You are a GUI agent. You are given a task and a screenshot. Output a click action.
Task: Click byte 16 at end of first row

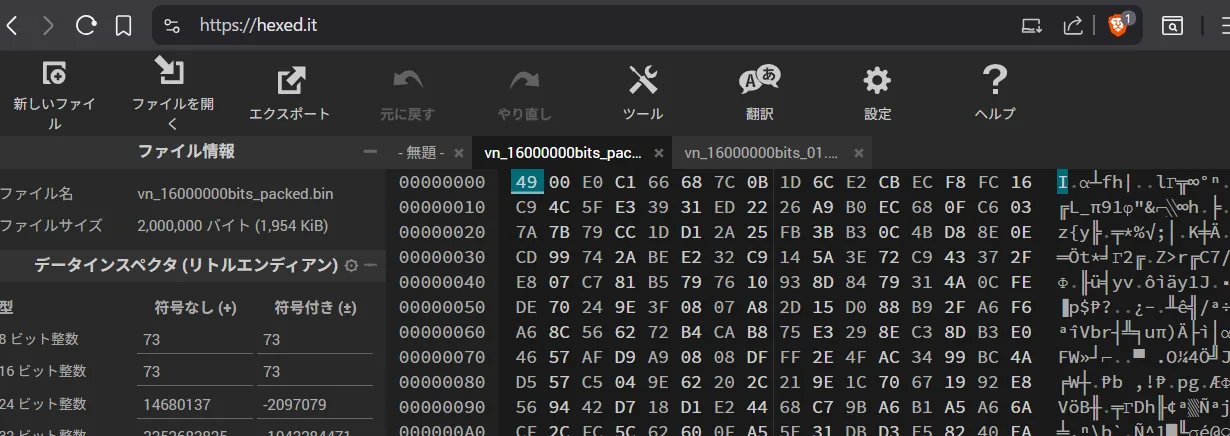pos(1021,183)
